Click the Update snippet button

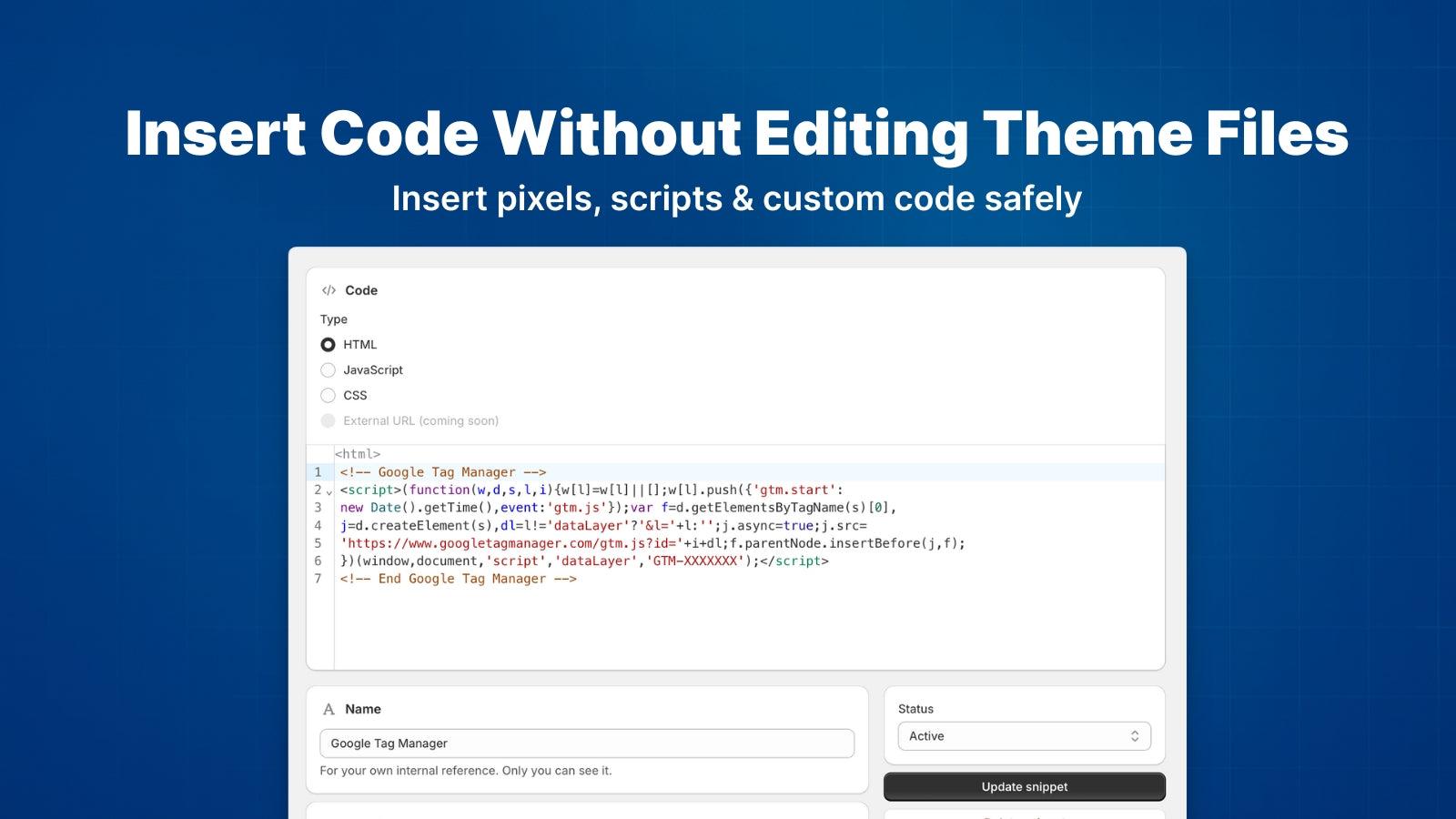click(x=1024, y=786)
